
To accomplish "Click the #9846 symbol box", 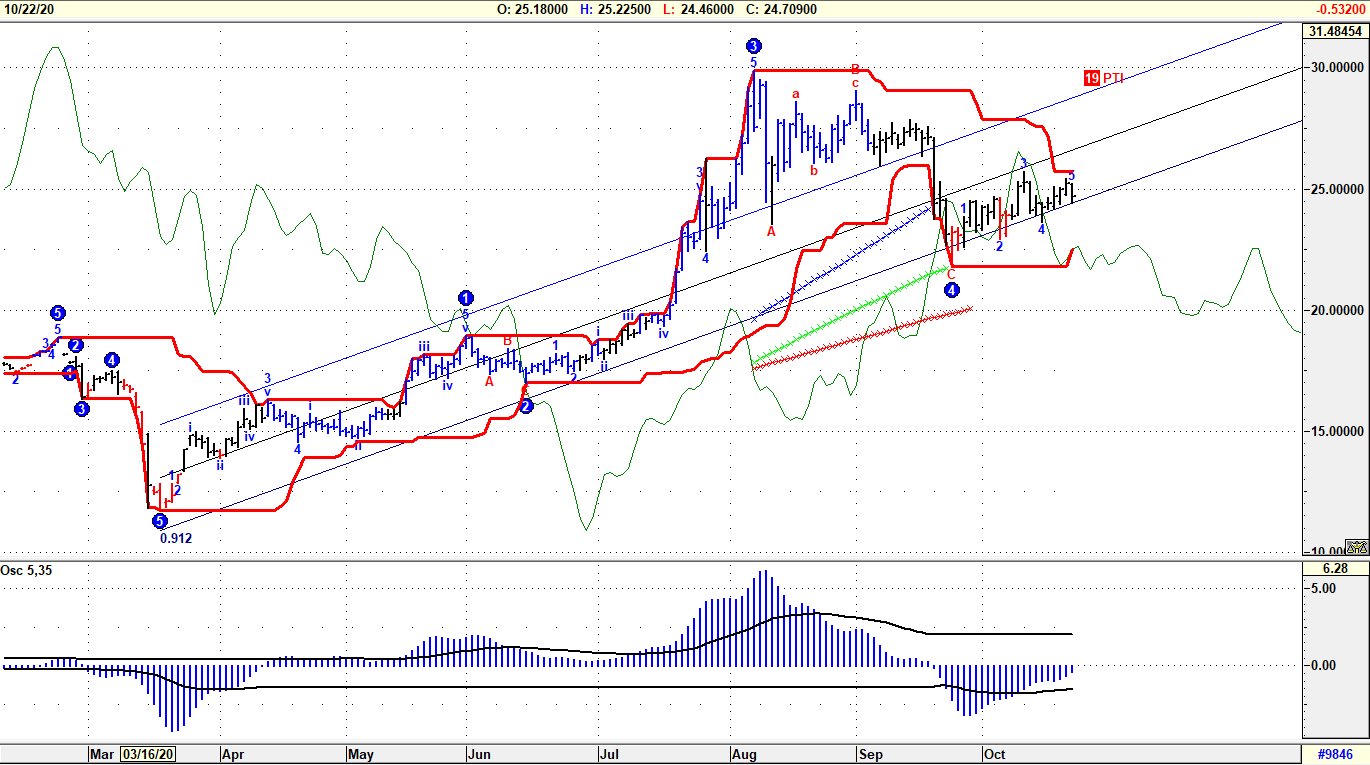I will (1334, 754).
